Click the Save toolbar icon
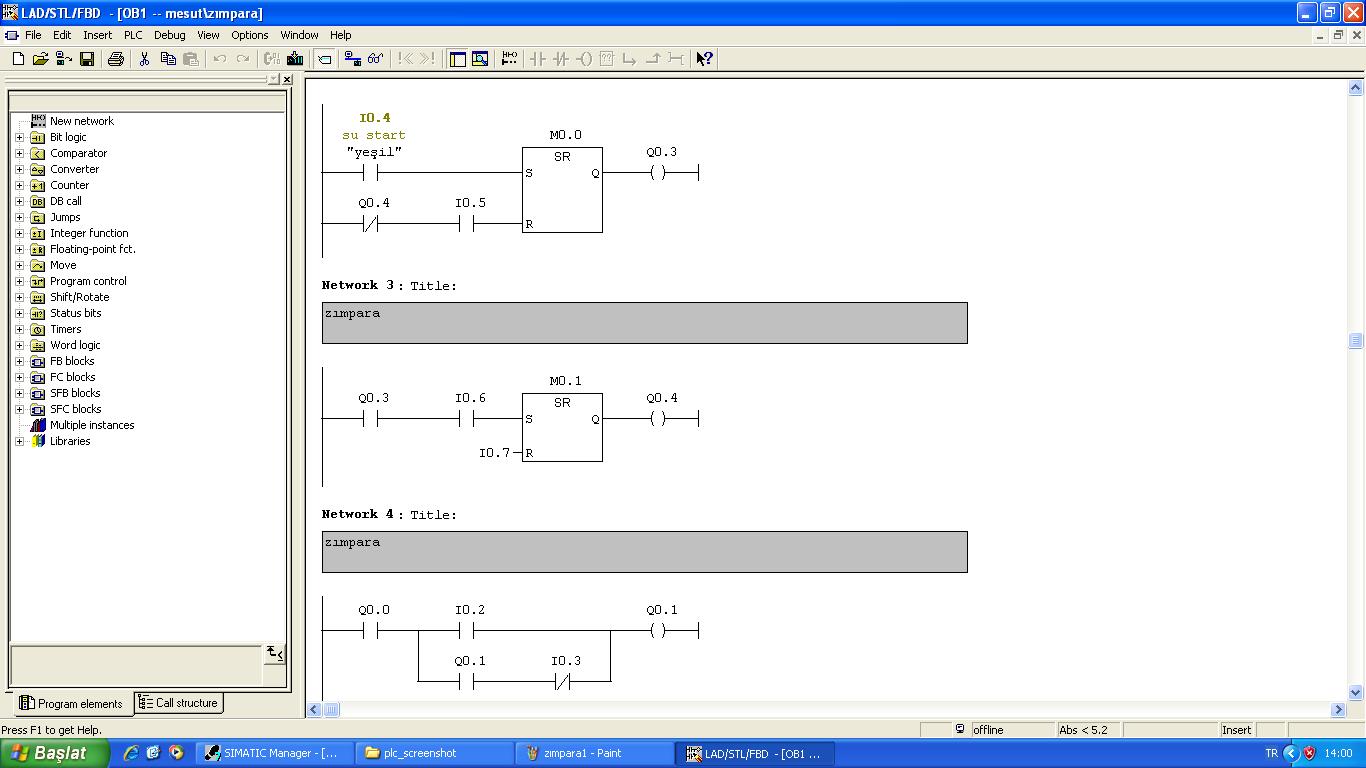This screenshot has width=1366, height=768. [87, 59]
